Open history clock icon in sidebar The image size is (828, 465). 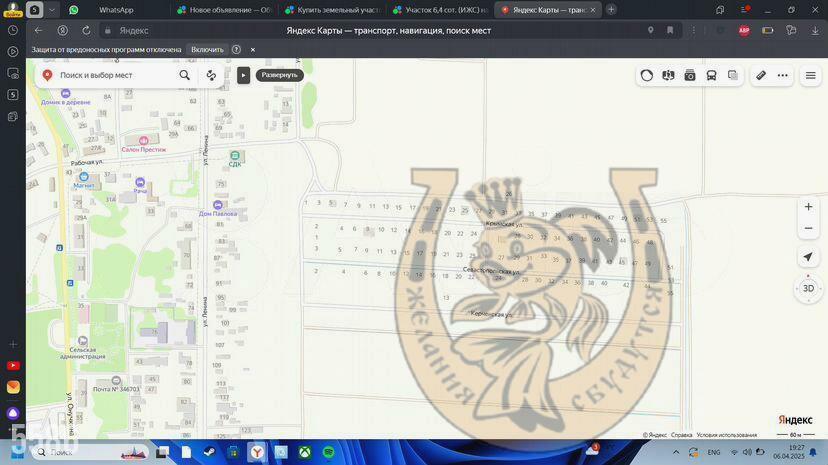pyautogui.click(x=13, y=31)
